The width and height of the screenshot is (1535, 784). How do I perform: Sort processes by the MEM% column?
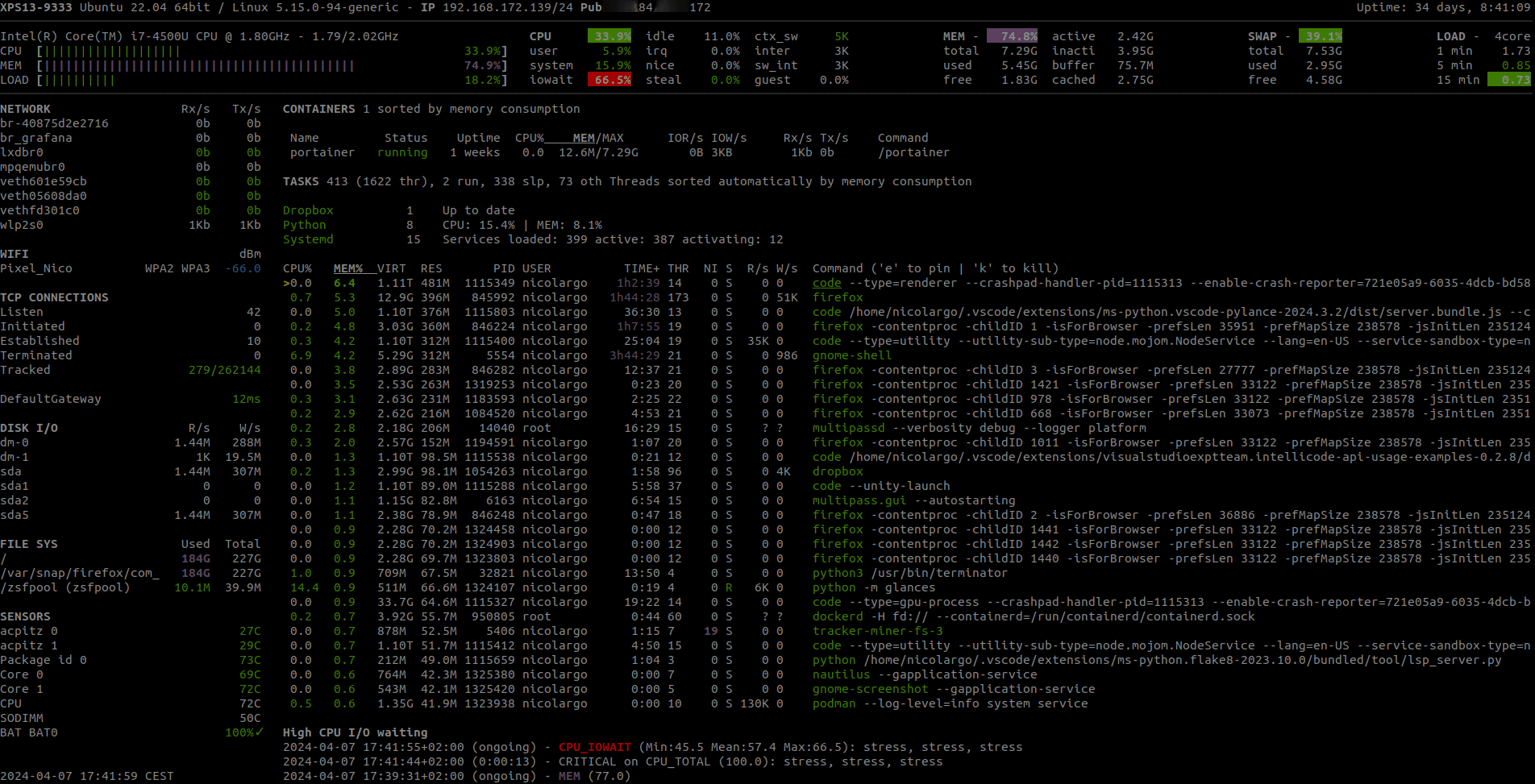[348, 268]
